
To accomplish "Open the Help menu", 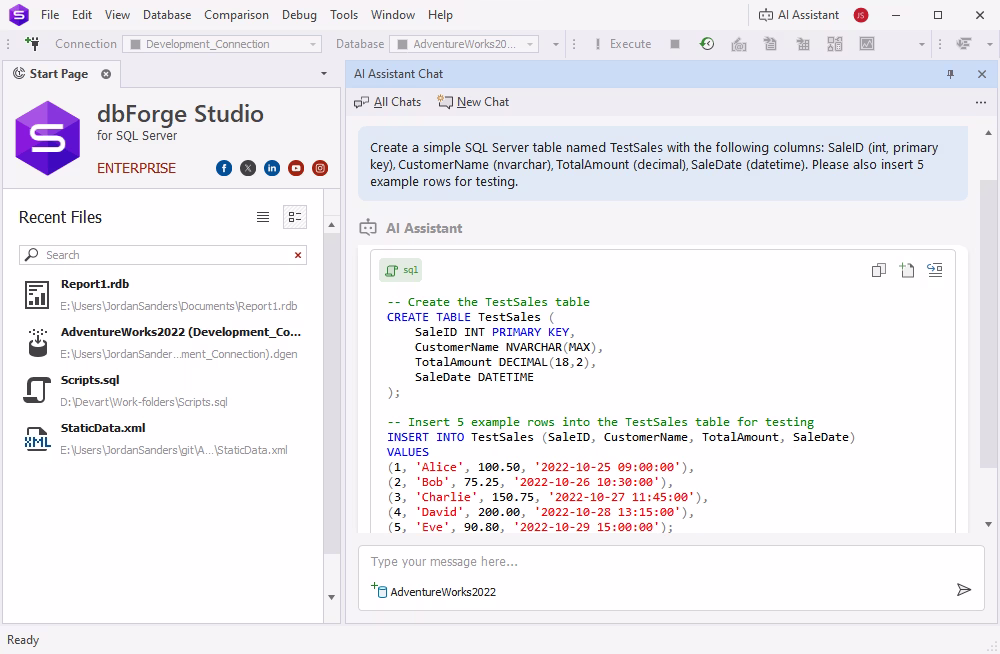I will click(440, 15).
